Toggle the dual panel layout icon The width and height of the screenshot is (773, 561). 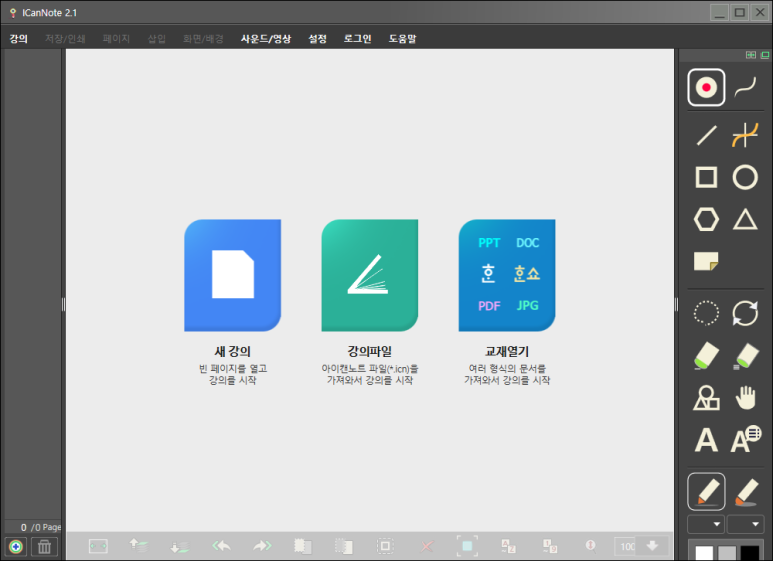(750, 55)
